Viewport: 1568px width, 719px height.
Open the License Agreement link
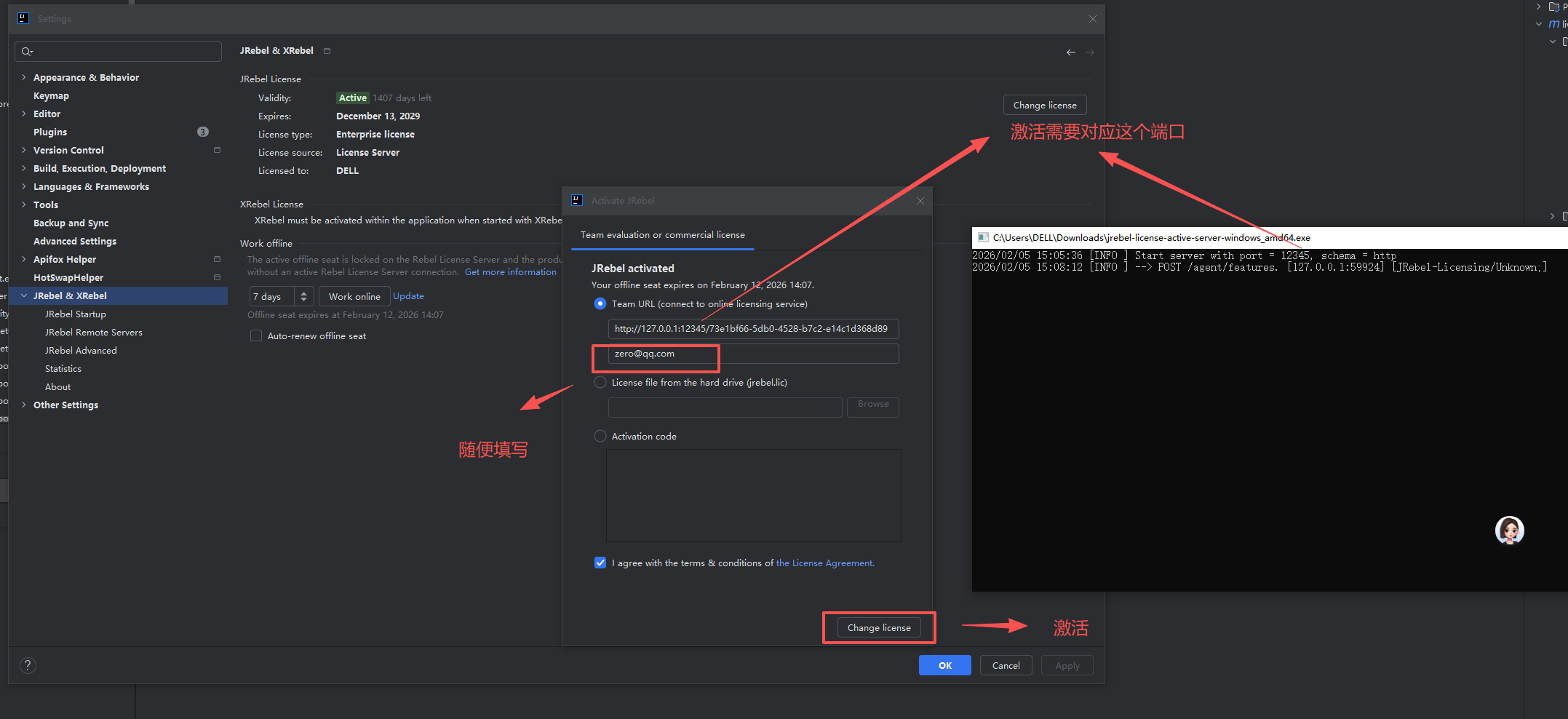(825, 563)
